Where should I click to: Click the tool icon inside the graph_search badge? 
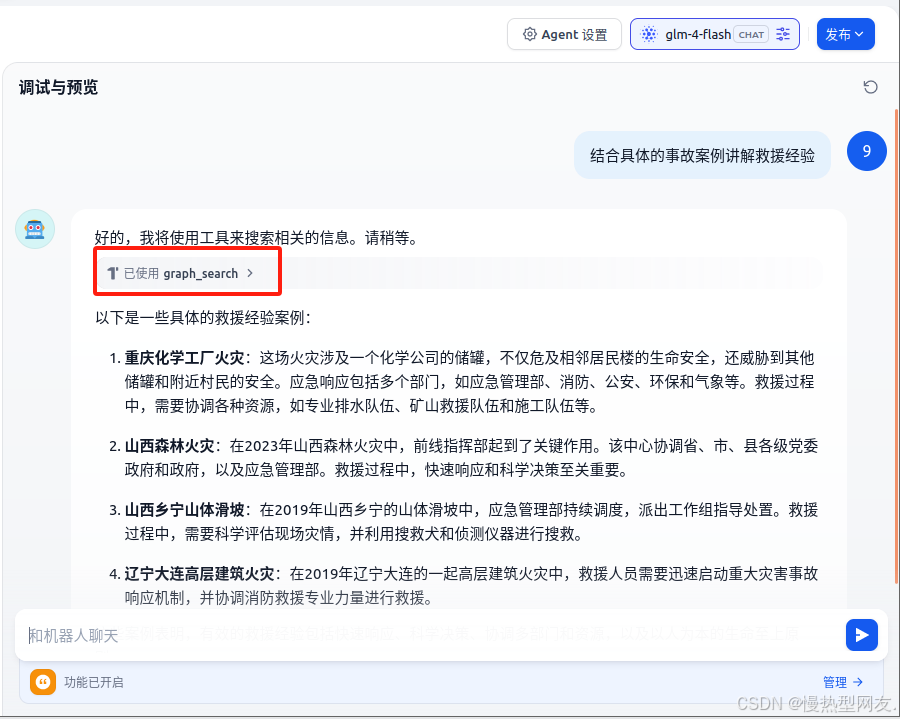113,271
